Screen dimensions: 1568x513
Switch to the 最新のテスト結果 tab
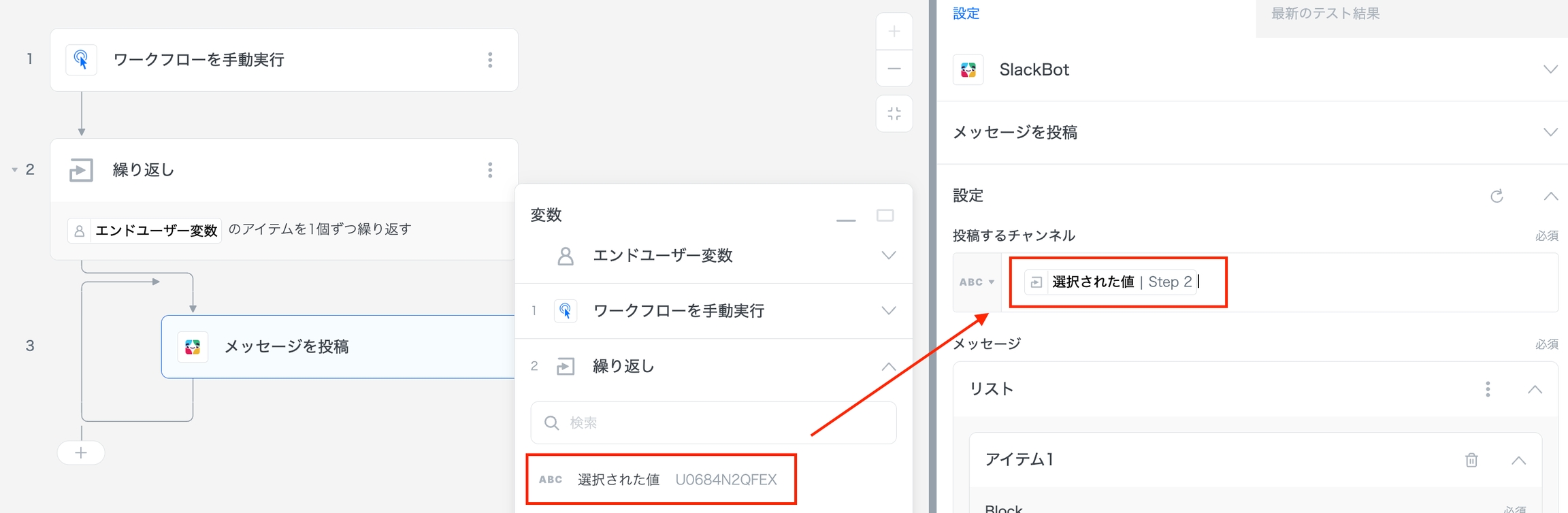(1325, 14)
